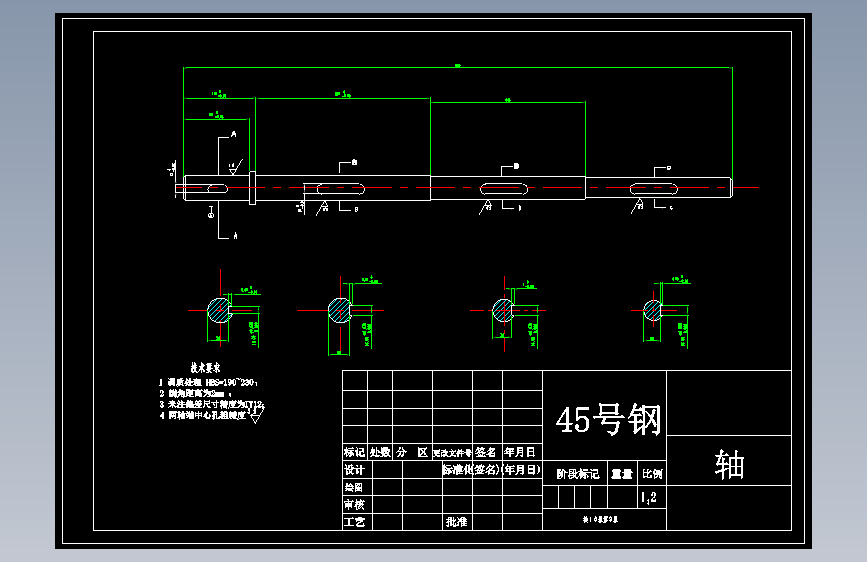The width and height of the screenshot is (867, 562).
Task: Click the '45号钢' material label
Action: (x=608, y=419)
